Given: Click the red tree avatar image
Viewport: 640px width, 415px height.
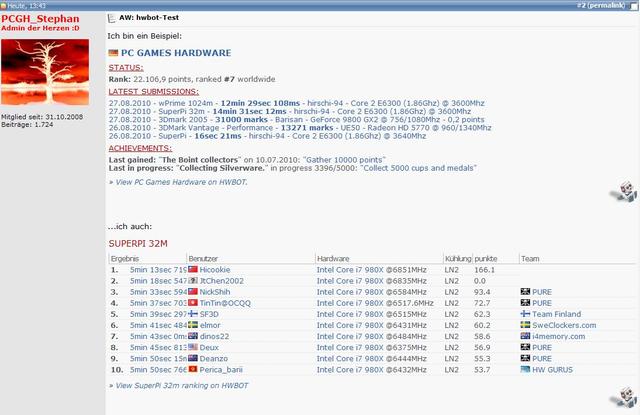Looking at the screenshot, I should click(45, 72).
